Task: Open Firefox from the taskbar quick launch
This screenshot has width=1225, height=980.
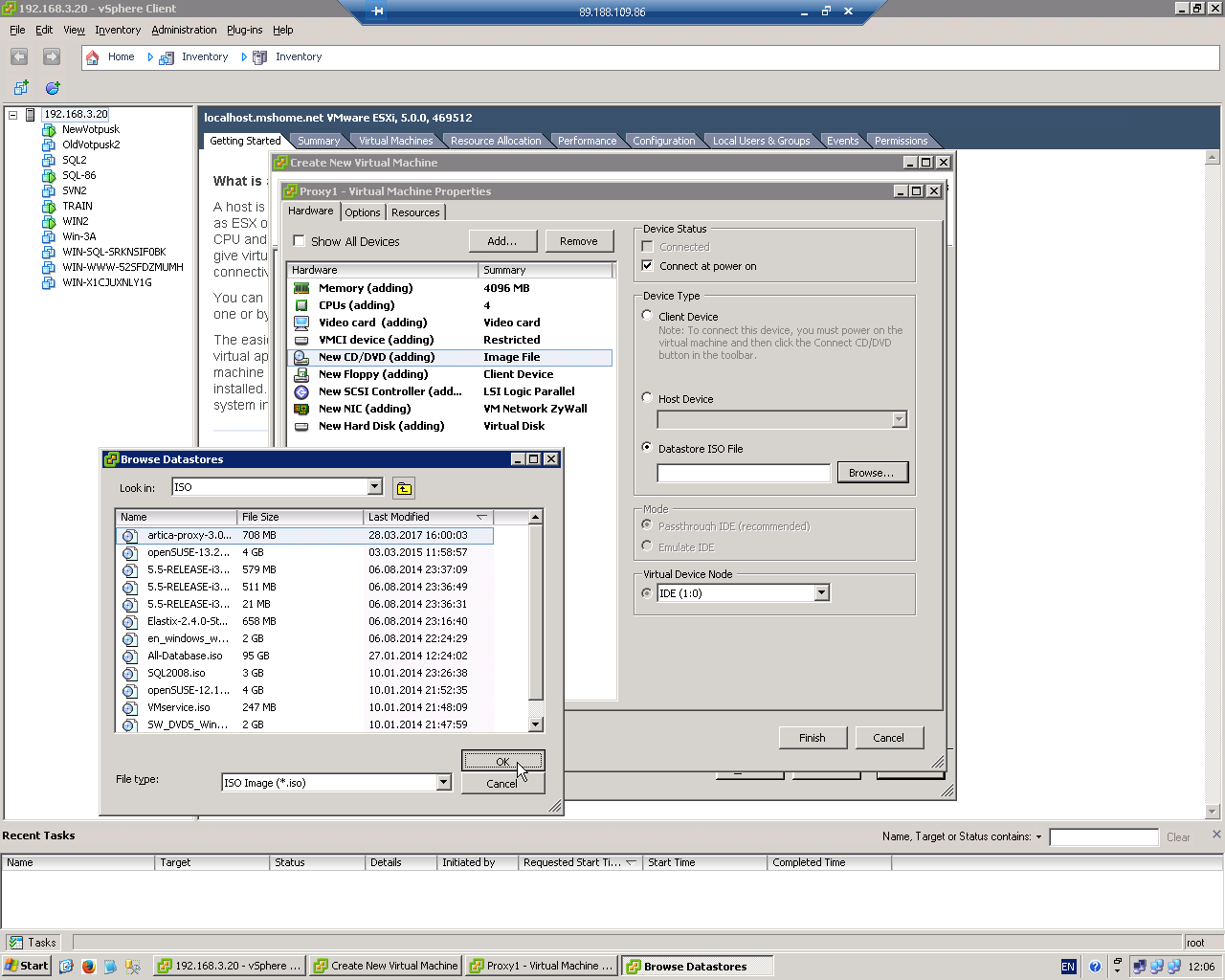Action: pyautogui.click(x=89, y=967)
